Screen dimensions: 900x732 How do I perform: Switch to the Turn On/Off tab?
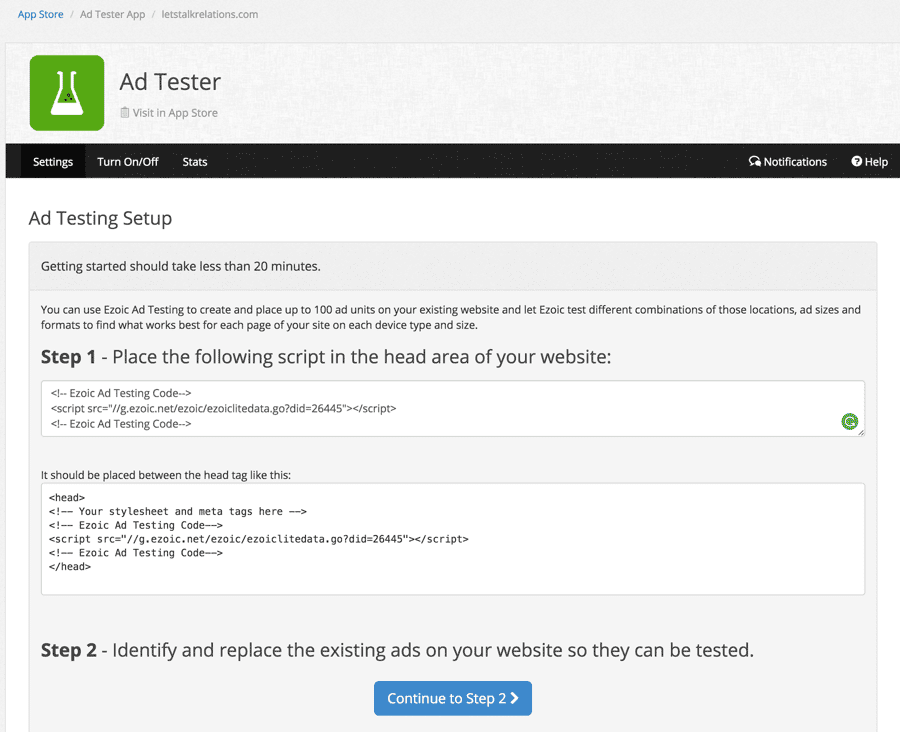coord(128,162)
